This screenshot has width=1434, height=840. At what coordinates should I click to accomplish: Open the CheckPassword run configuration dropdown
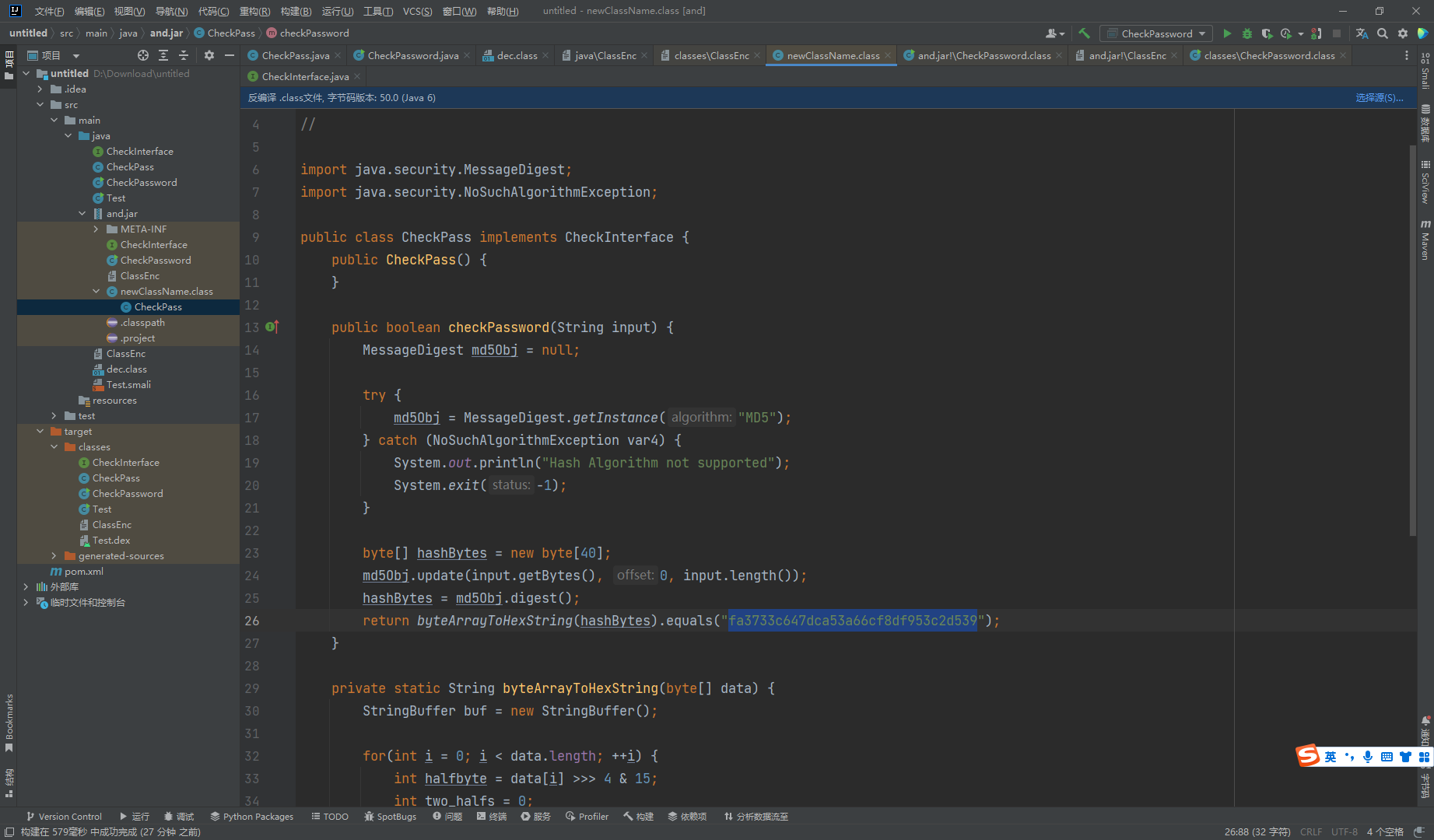[1156, 33]
